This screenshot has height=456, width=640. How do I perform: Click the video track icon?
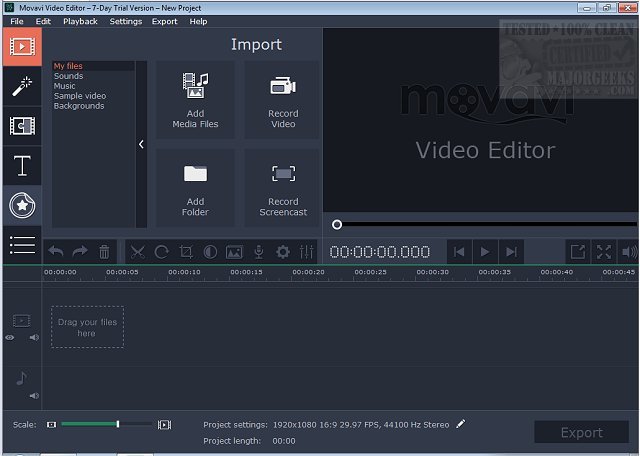[x=22, y=320]
